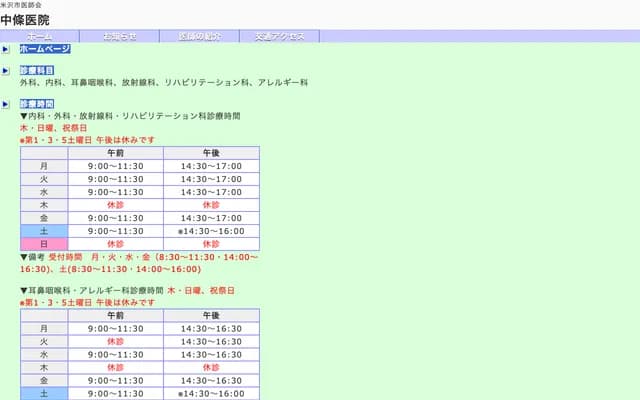The image size is (640, 400).
Task: Click the pink 日 Sunday cell
Action: (x=44, y=243)
